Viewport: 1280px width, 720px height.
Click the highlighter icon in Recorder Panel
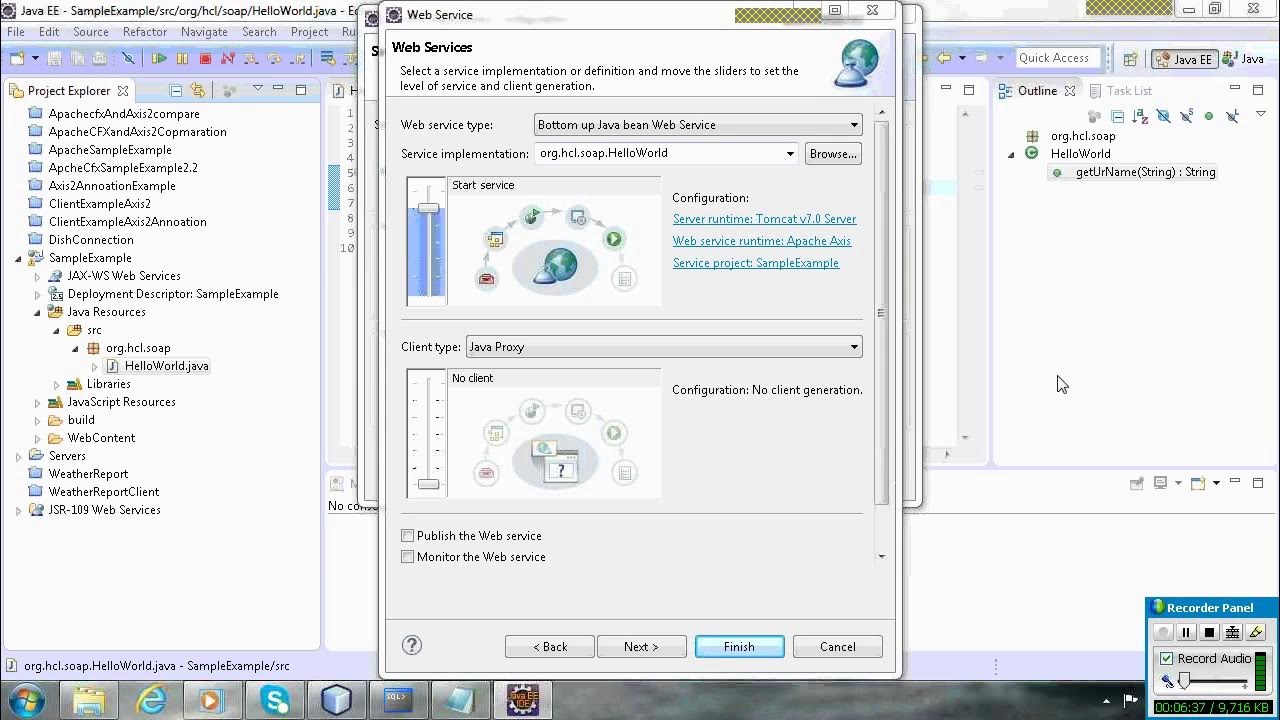pyautogui.click(x=1256, y=632)
